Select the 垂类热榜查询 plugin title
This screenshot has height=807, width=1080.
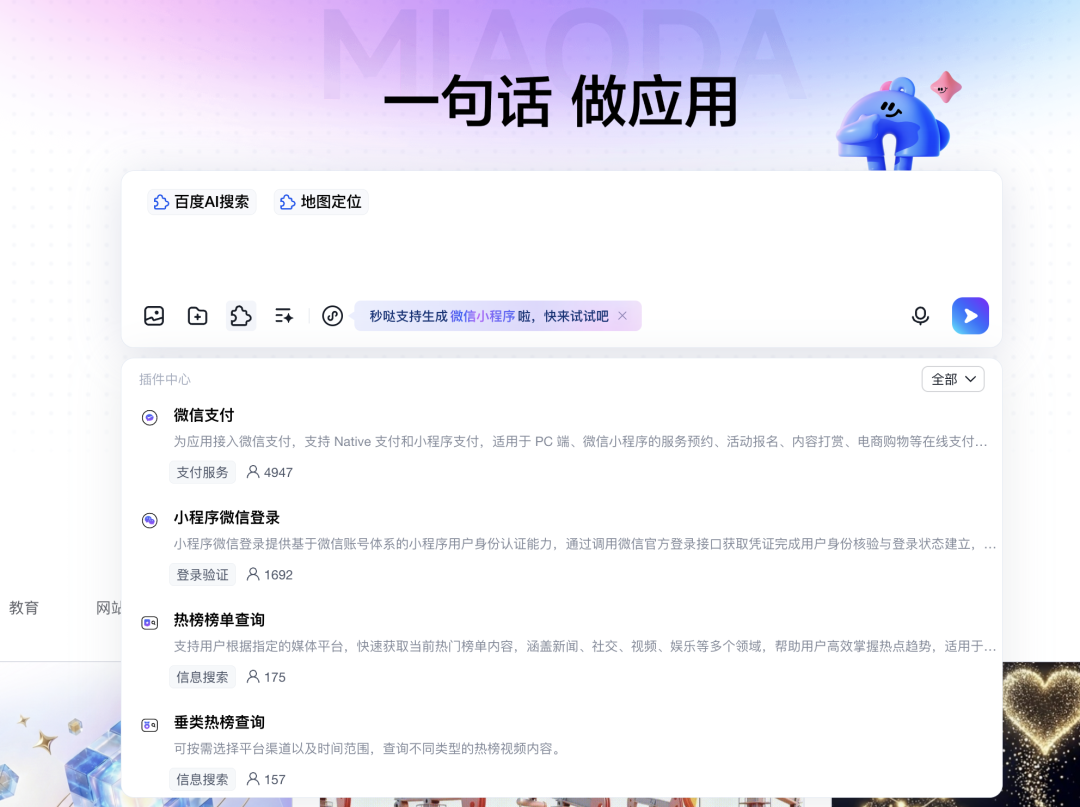[219, 722]
